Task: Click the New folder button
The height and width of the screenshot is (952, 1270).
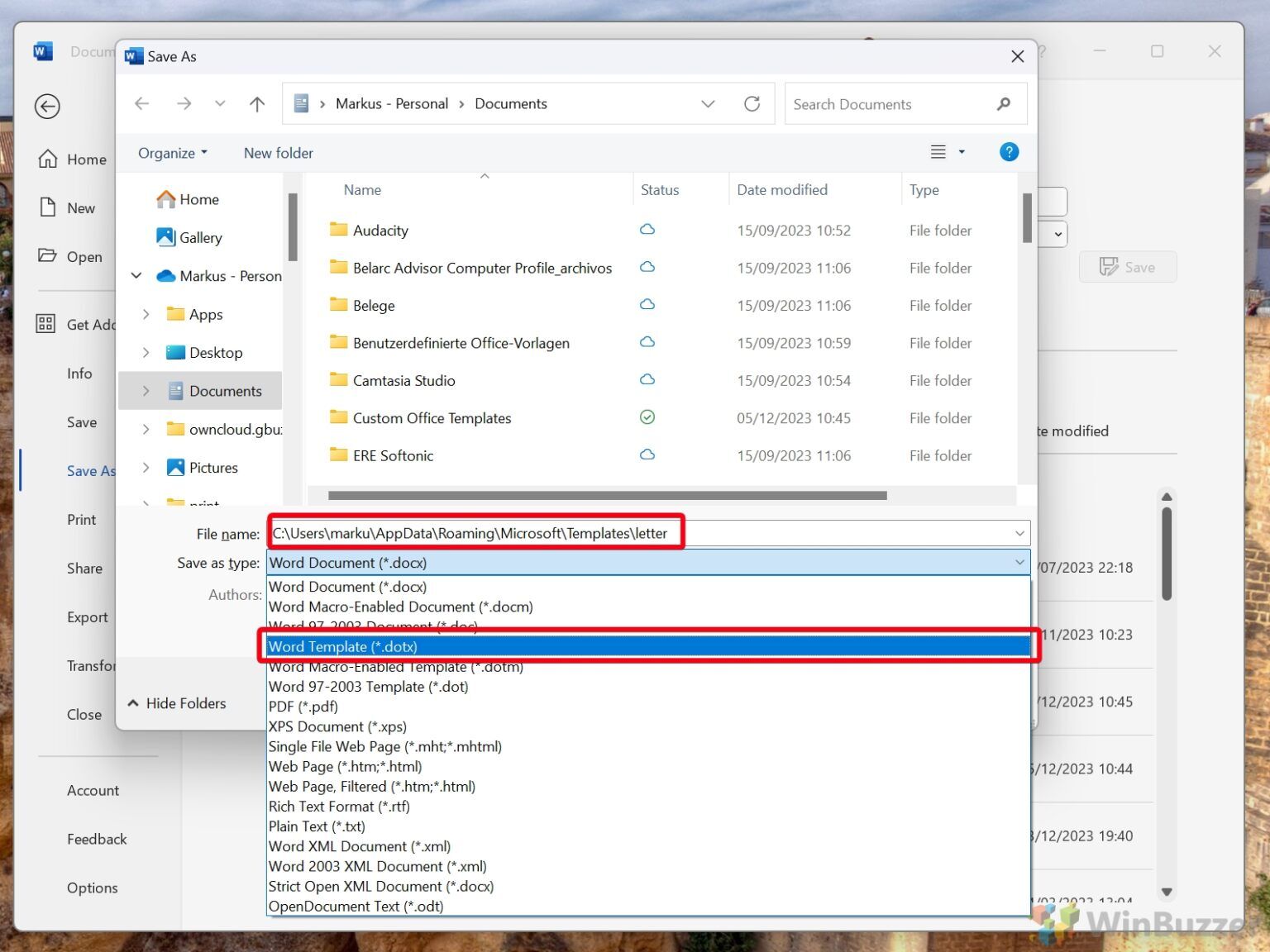Action: click(278, 152)
